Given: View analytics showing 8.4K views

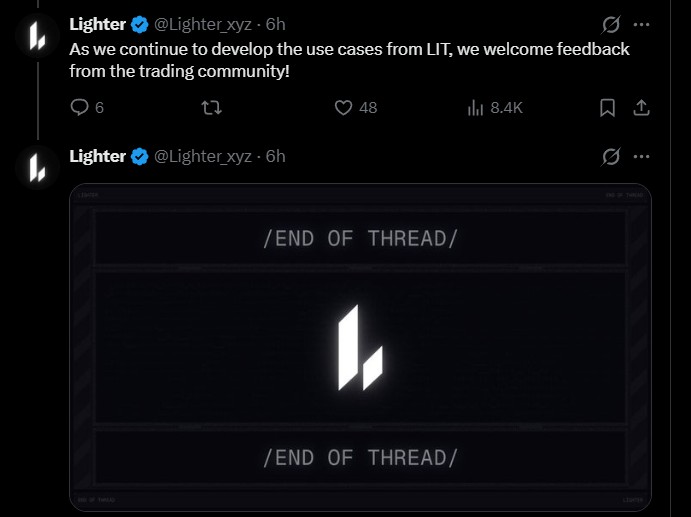Looking at the screenshot, I should pyautogui.click(x=476, y=107).
